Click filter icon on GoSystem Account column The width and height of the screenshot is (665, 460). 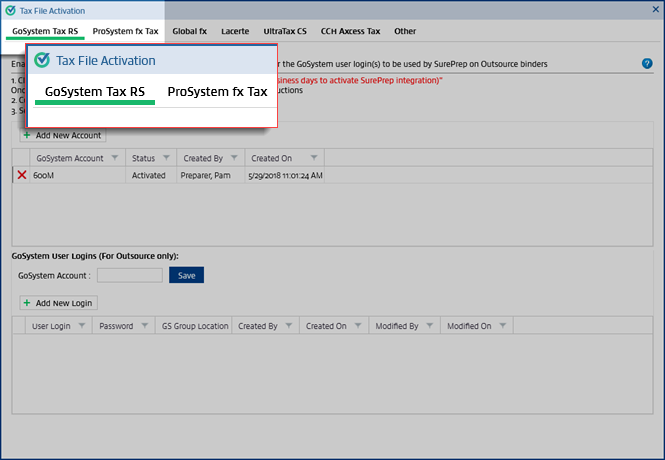tap(116, 158)
